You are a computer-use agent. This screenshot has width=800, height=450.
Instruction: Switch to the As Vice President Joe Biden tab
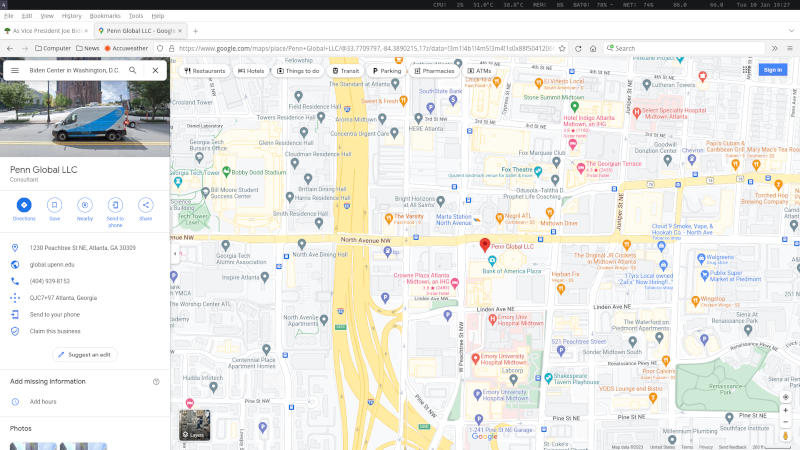[47, 31]
